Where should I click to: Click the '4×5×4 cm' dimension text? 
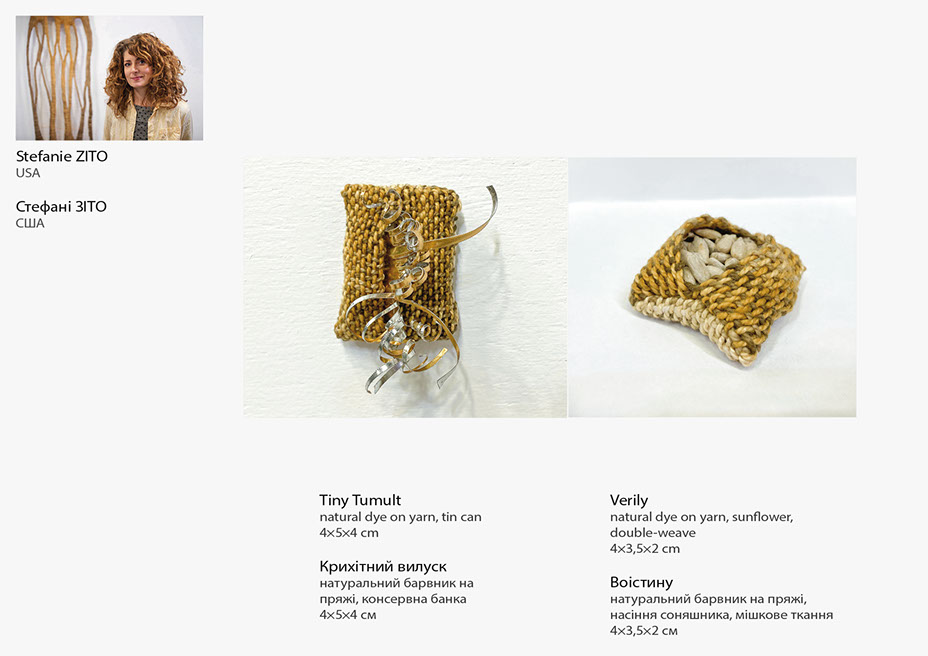349,533
